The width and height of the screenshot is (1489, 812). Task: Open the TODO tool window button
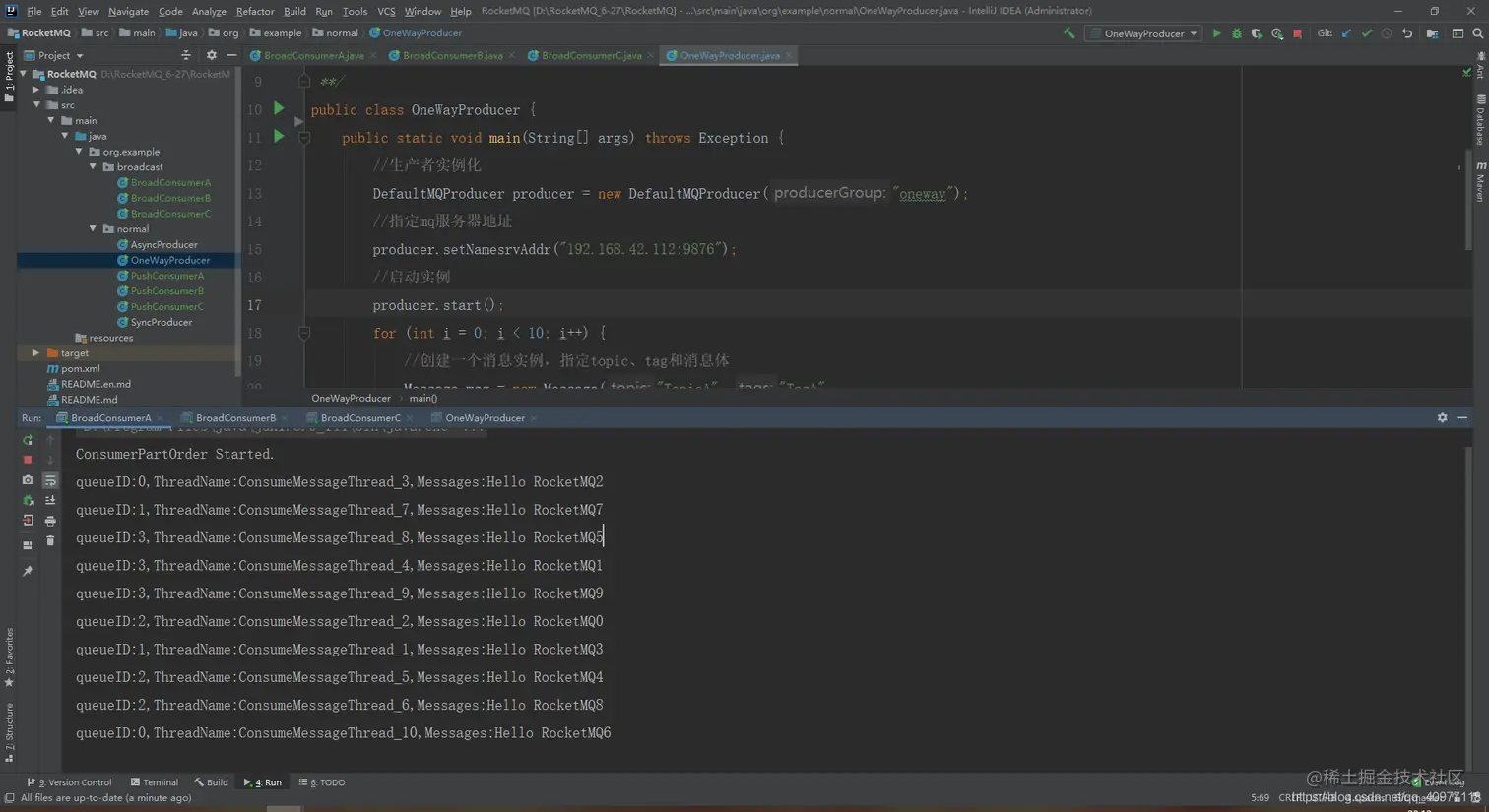click(322, 782)
